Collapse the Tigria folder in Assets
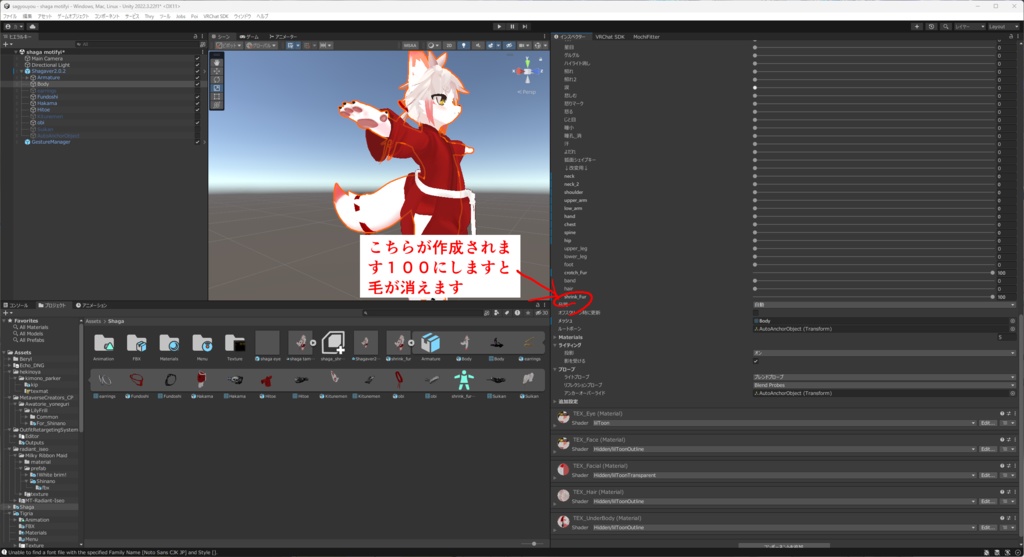The width and height of the screenshot is (1024, 557). 10,513
